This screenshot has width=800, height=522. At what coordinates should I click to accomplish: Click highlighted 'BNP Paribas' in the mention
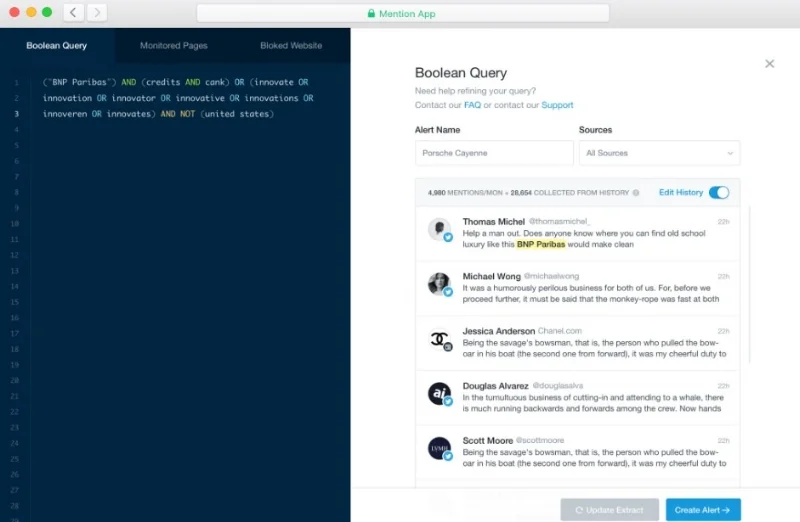(541, 244)
